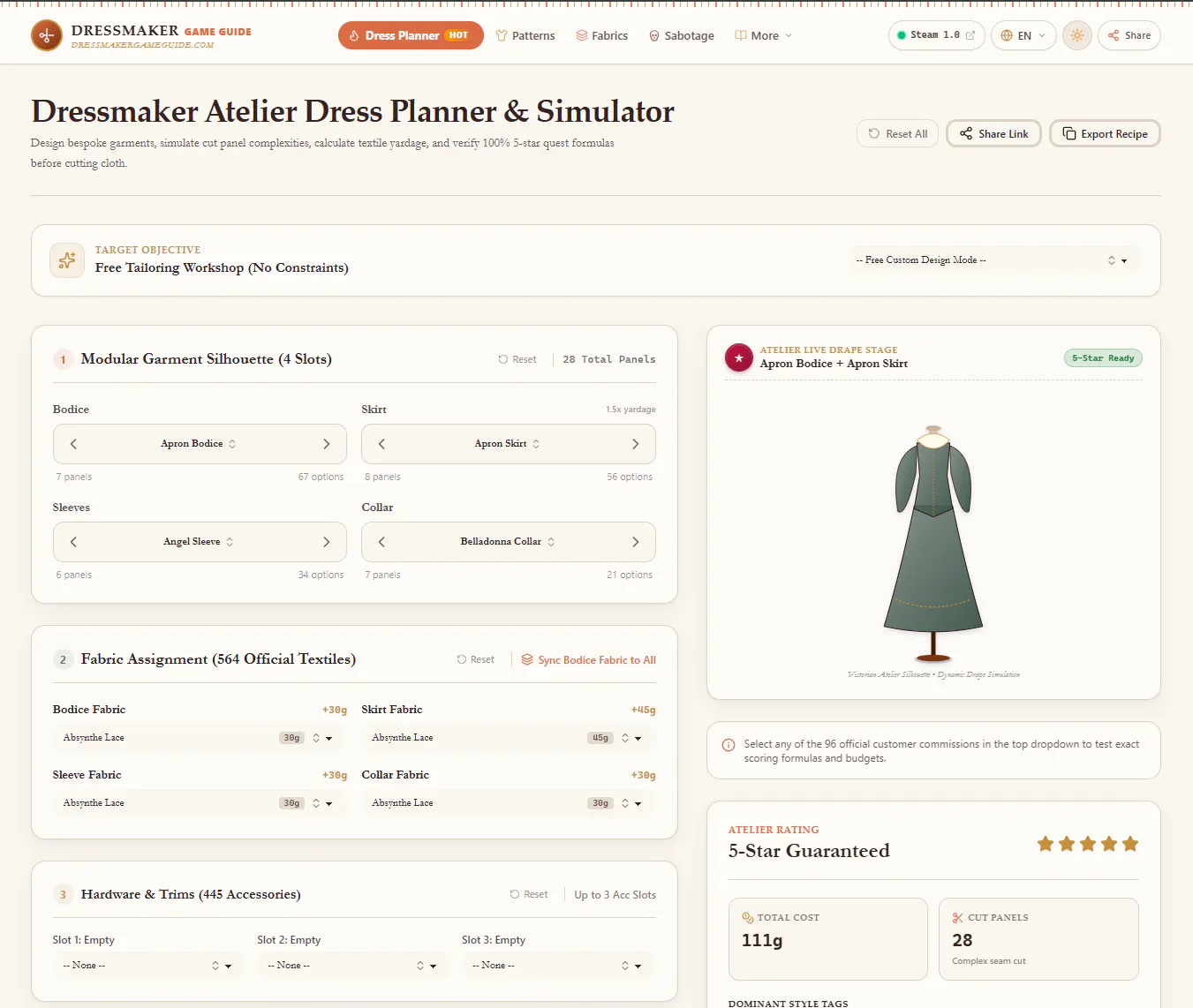The width and height of the screenshot is (1193, 1008).
Task: Select previous Collar option arrow
Action: point(381,542)
